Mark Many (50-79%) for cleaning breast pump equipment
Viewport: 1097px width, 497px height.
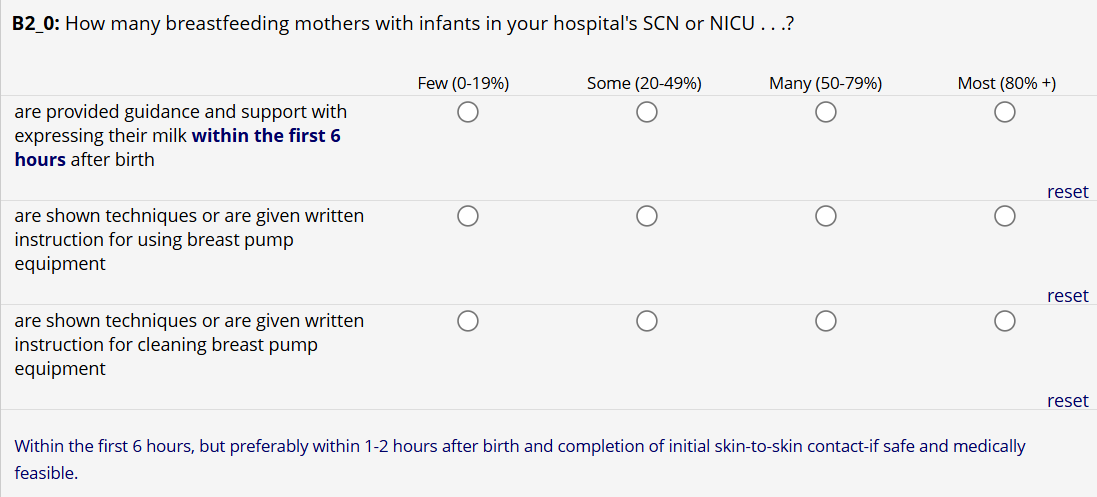pyautogui.click(x=825, y=321)
